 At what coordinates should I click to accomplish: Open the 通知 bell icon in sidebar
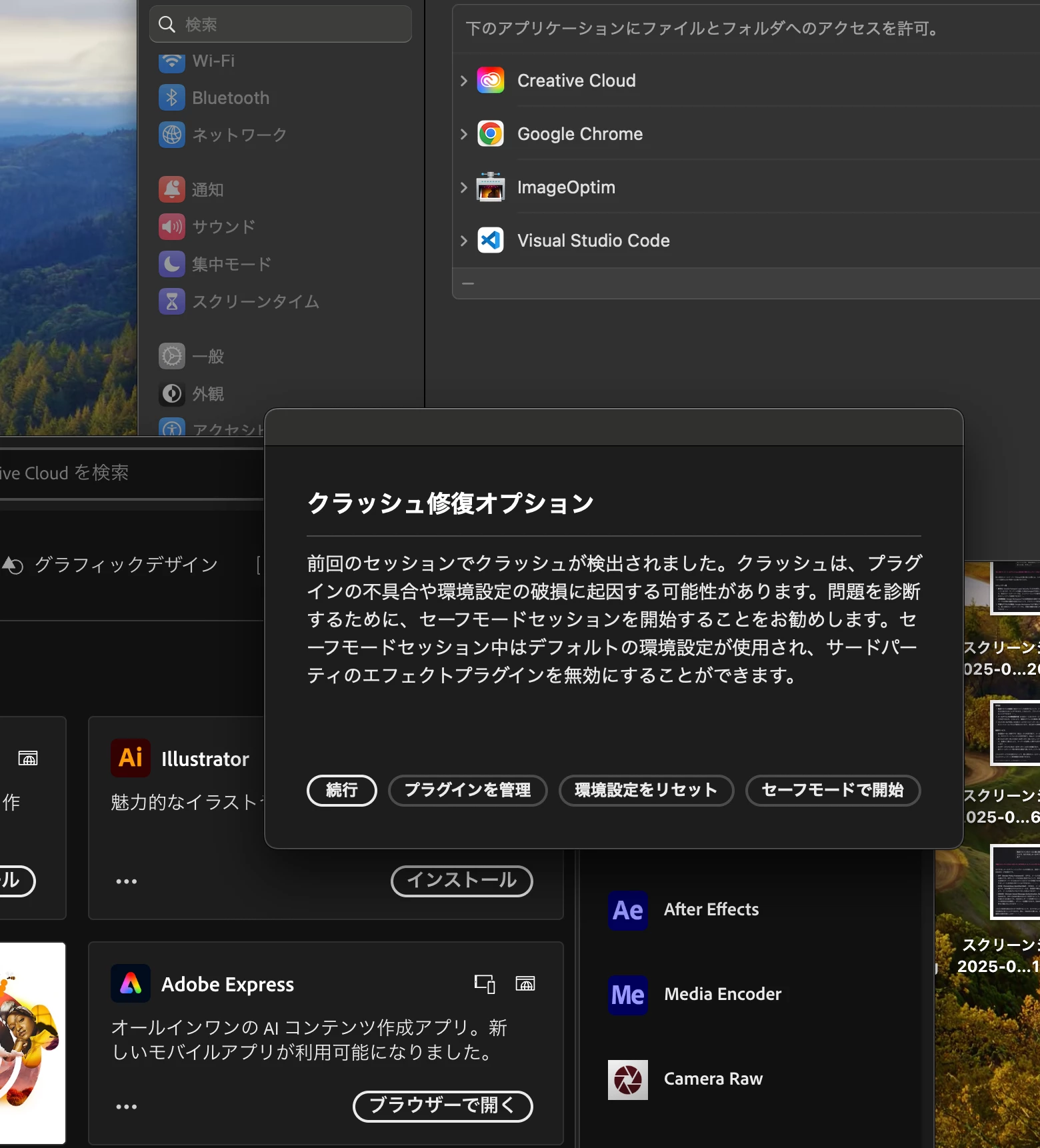tap(172, 189)
